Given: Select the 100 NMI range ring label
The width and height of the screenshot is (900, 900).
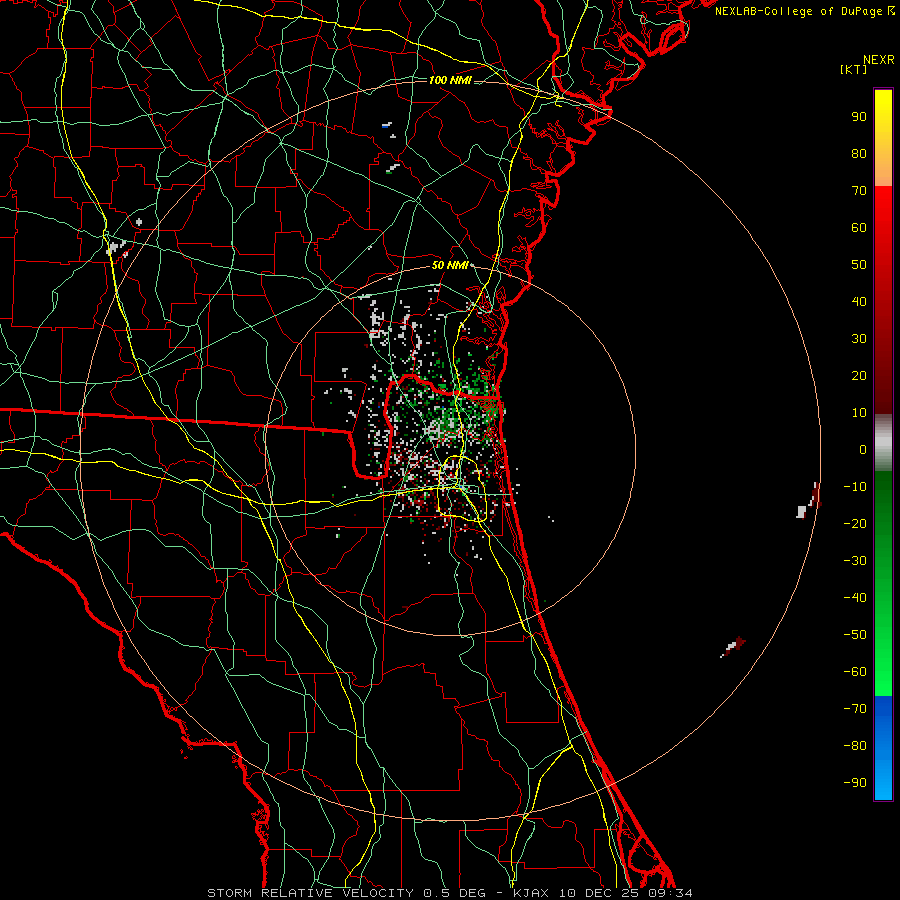Looking at the screenshot, I should pyautogui.click(x=450, y=80).
